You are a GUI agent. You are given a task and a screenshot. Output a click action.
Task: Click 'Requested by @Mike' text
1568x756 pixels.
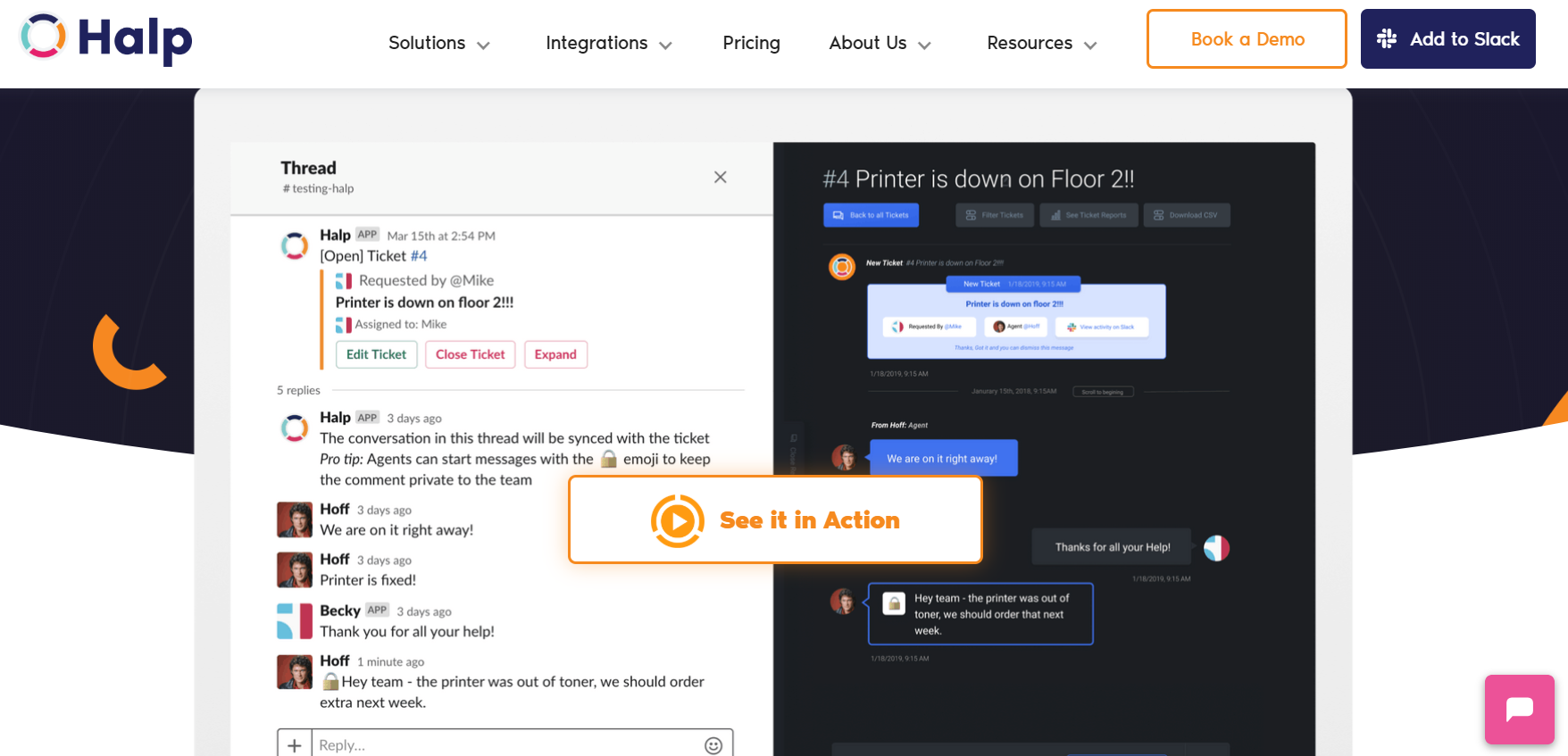coord(426,280)
